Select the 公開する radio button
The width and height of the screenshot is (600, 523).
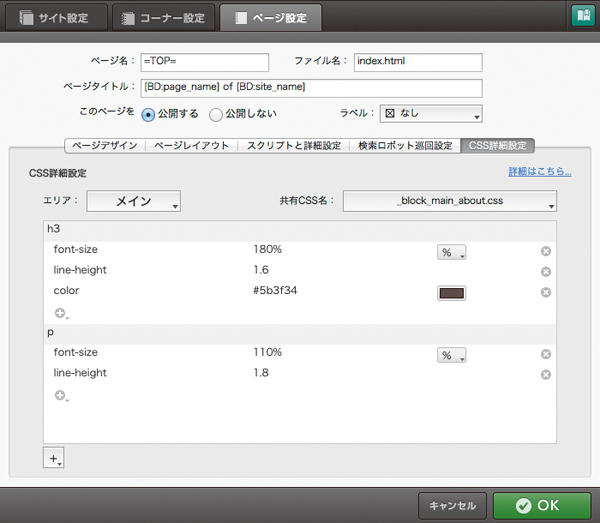coord(148,114)
